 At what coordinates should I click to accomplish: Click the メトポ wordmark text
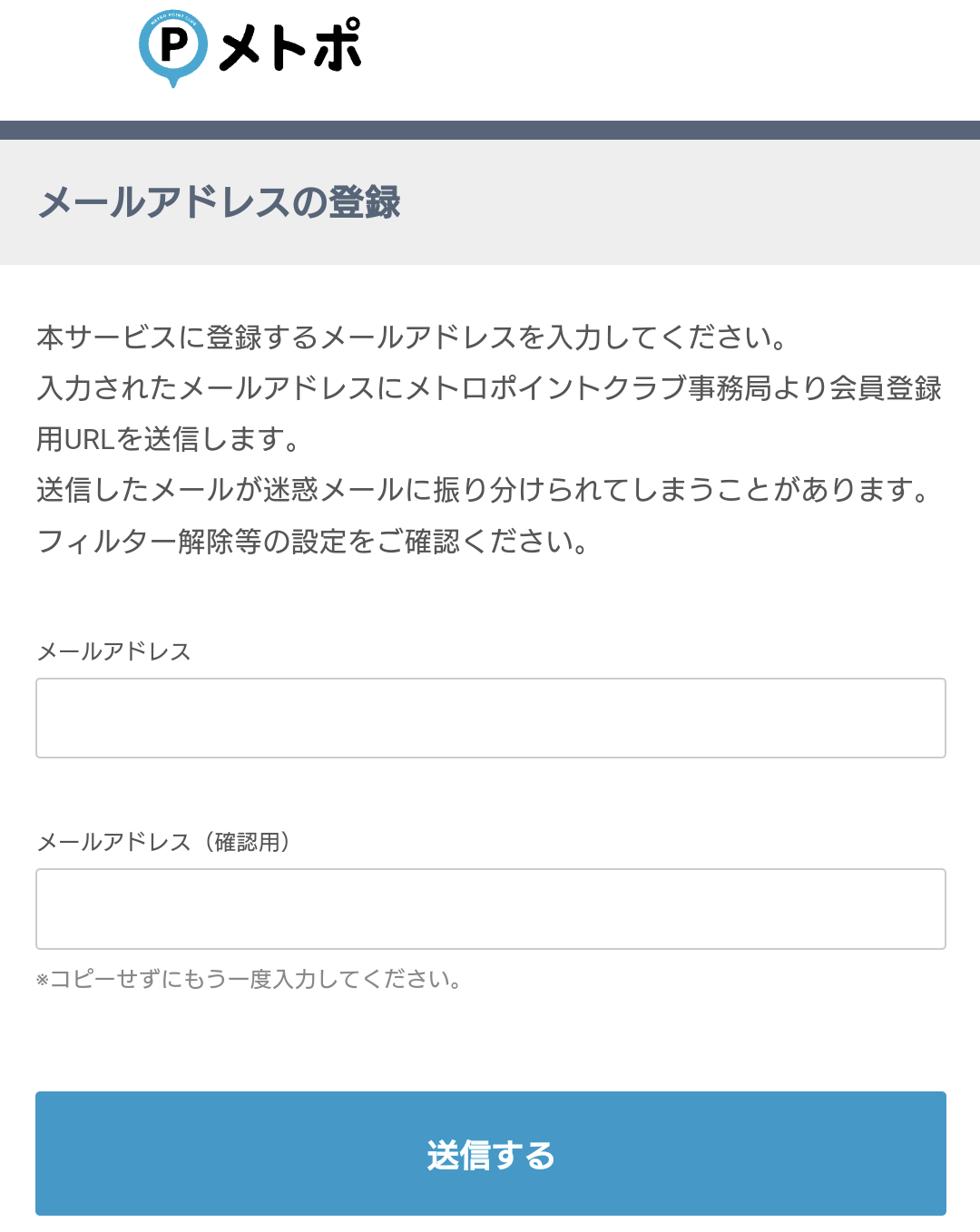tap(290, 46)
